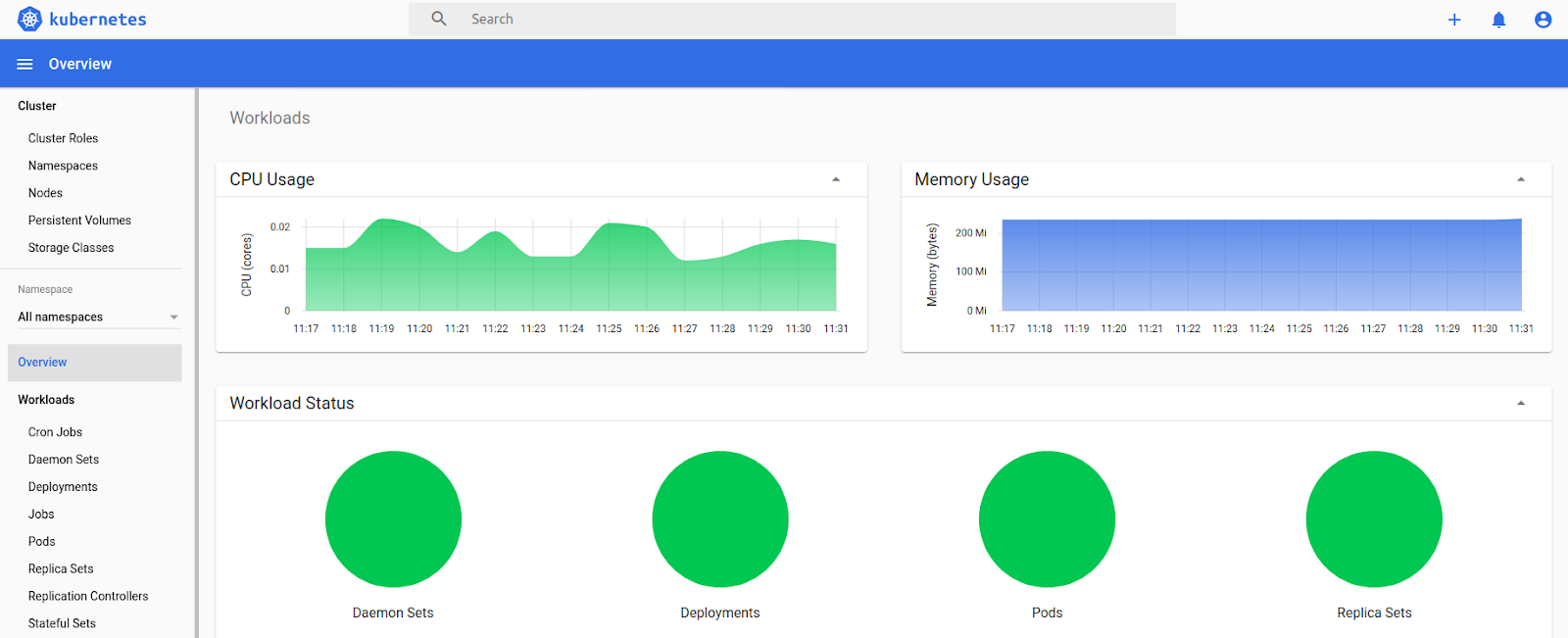Click the Namespace label above dropdown
Viewport: 1568px width, 638px height.
pyautogui.click(x=45, y=289)
